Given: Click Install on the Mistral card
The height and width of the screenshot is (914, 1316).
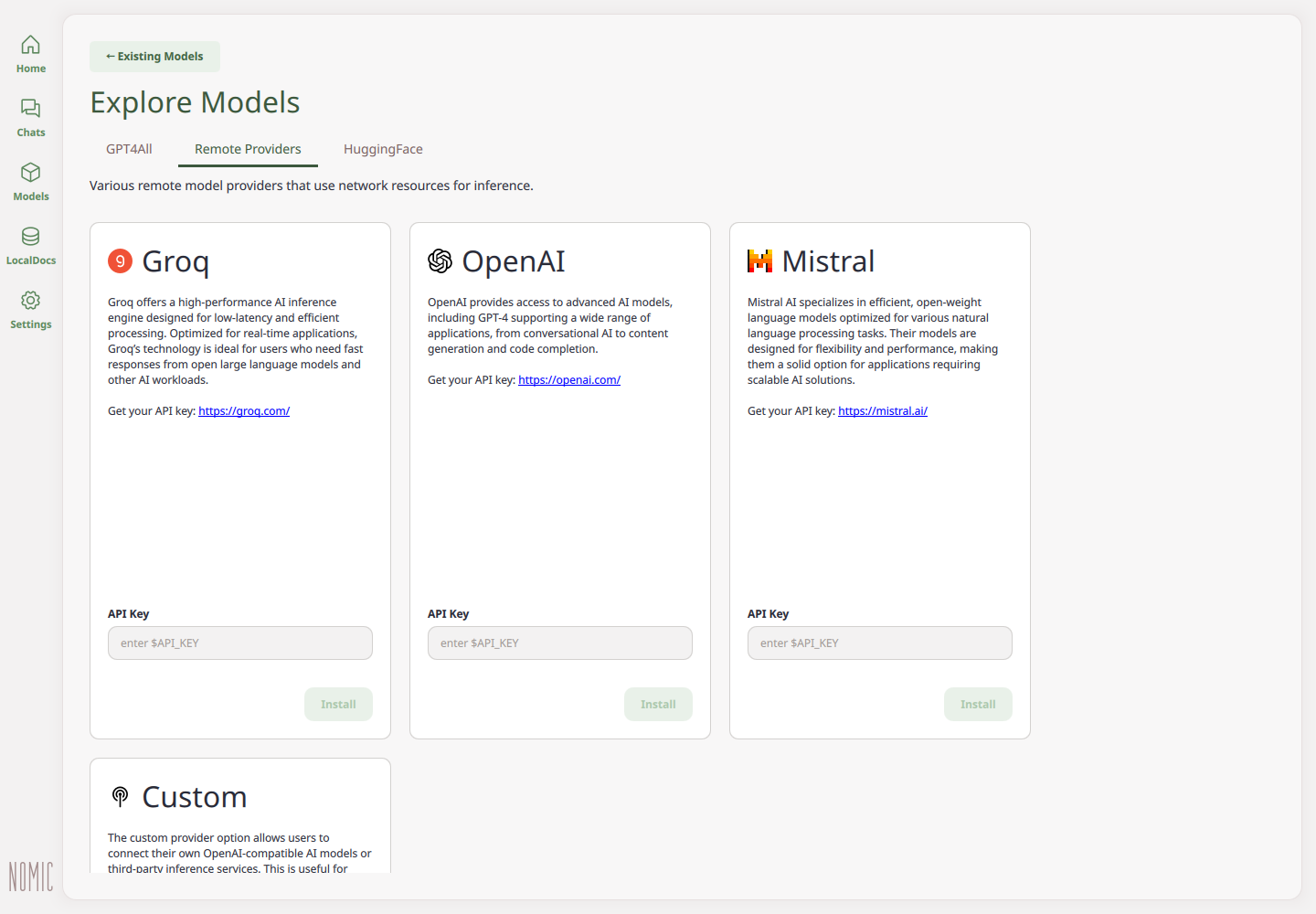Looking at the screenshot, I should [x=978, y=704].
